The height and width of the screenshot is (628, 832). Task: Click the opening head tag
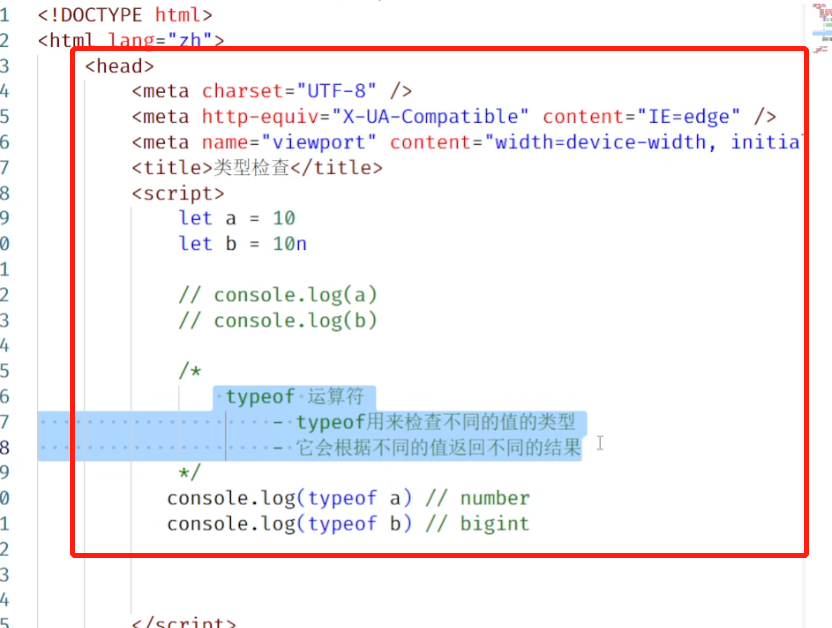click(x=119, y=66)
